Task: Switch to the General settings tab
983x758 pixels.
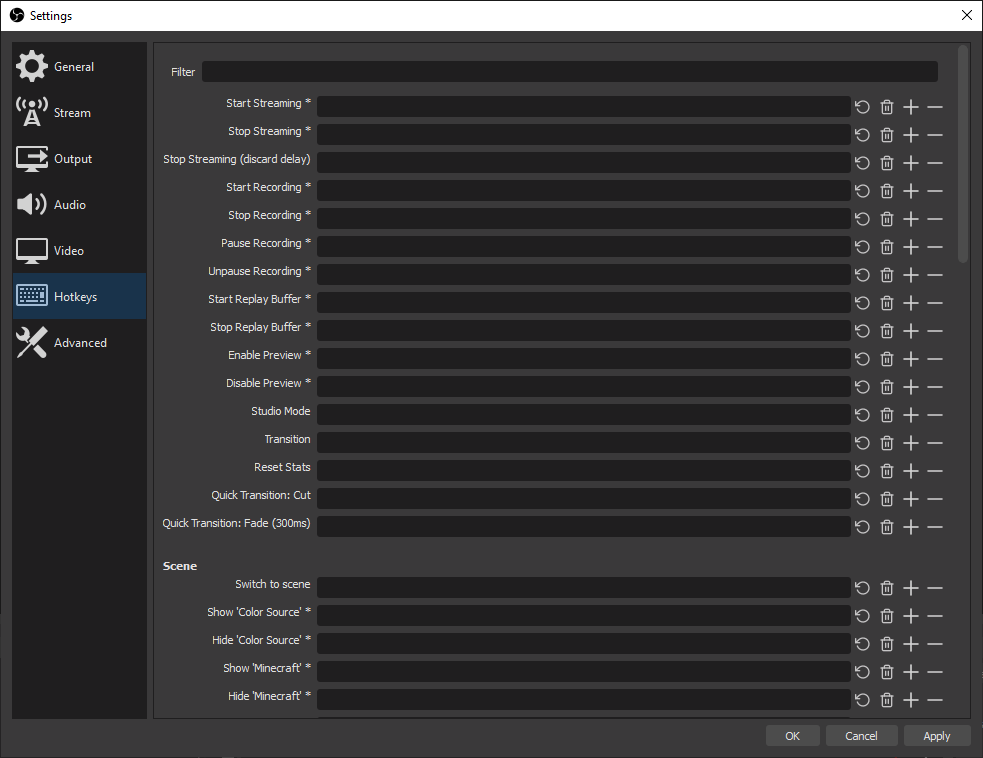Action: [x=73, y=66]
